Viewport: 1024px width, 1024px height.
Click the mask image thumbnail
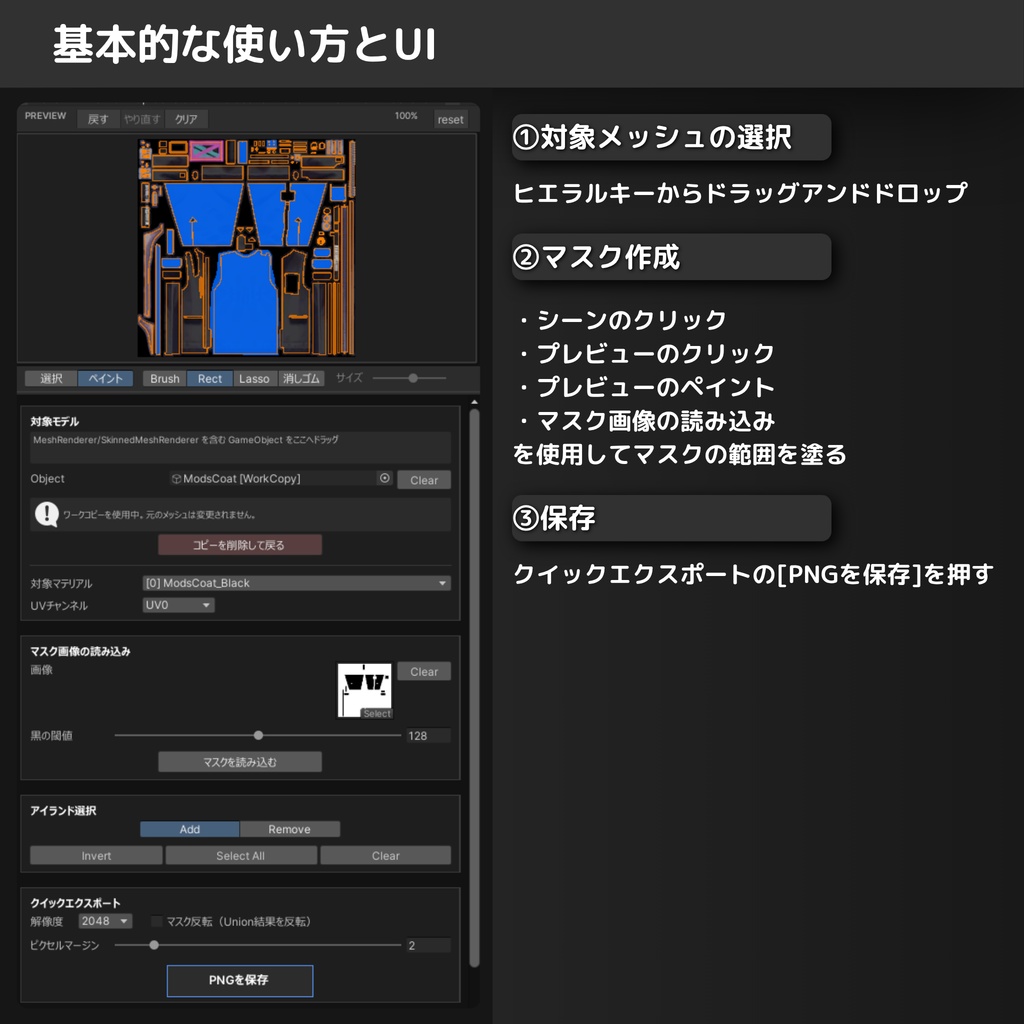point(364,687)
